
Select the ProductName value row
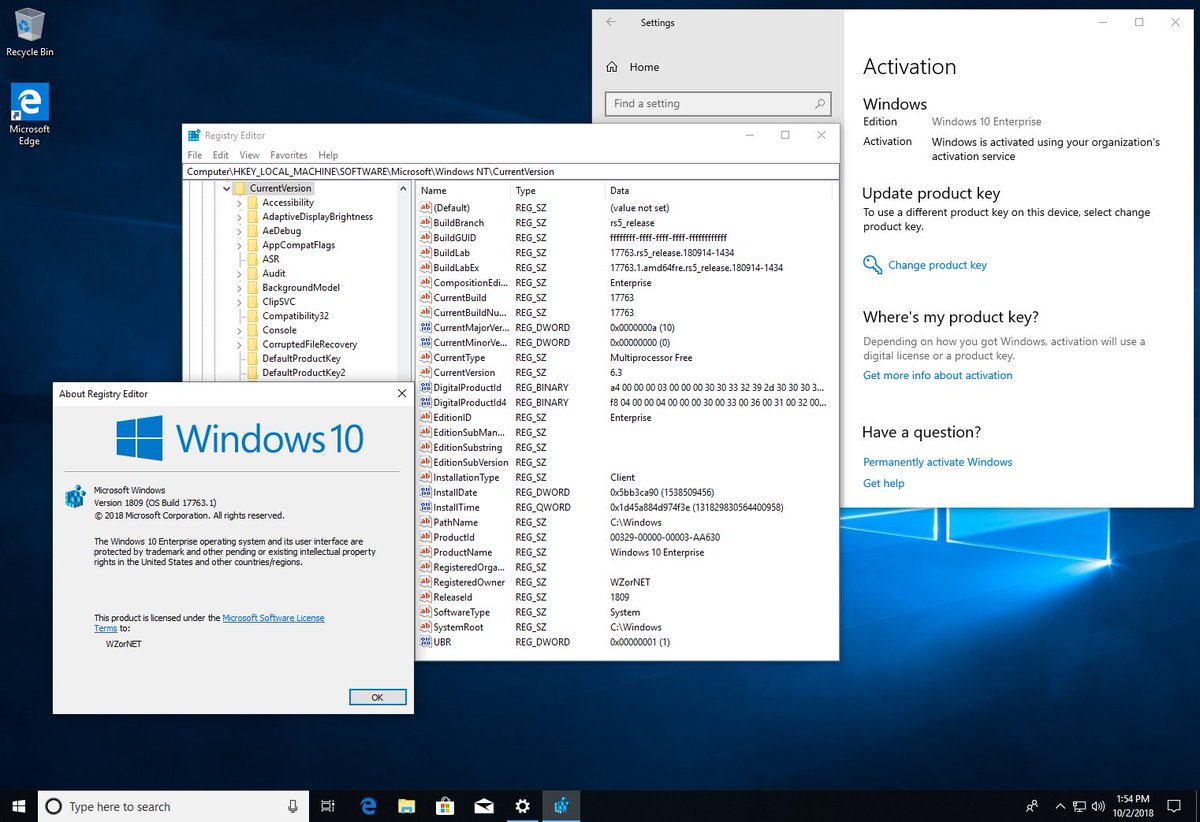pyautogui.click(x=624, y=552)
